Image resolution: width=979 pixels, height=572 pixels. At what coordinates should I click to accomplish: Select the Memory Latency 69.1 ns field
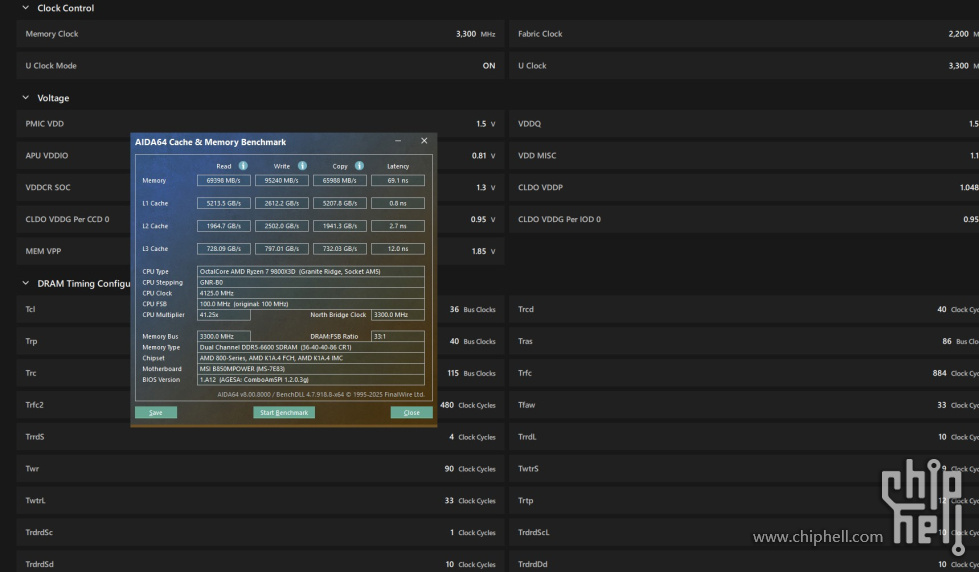point(397,181)
